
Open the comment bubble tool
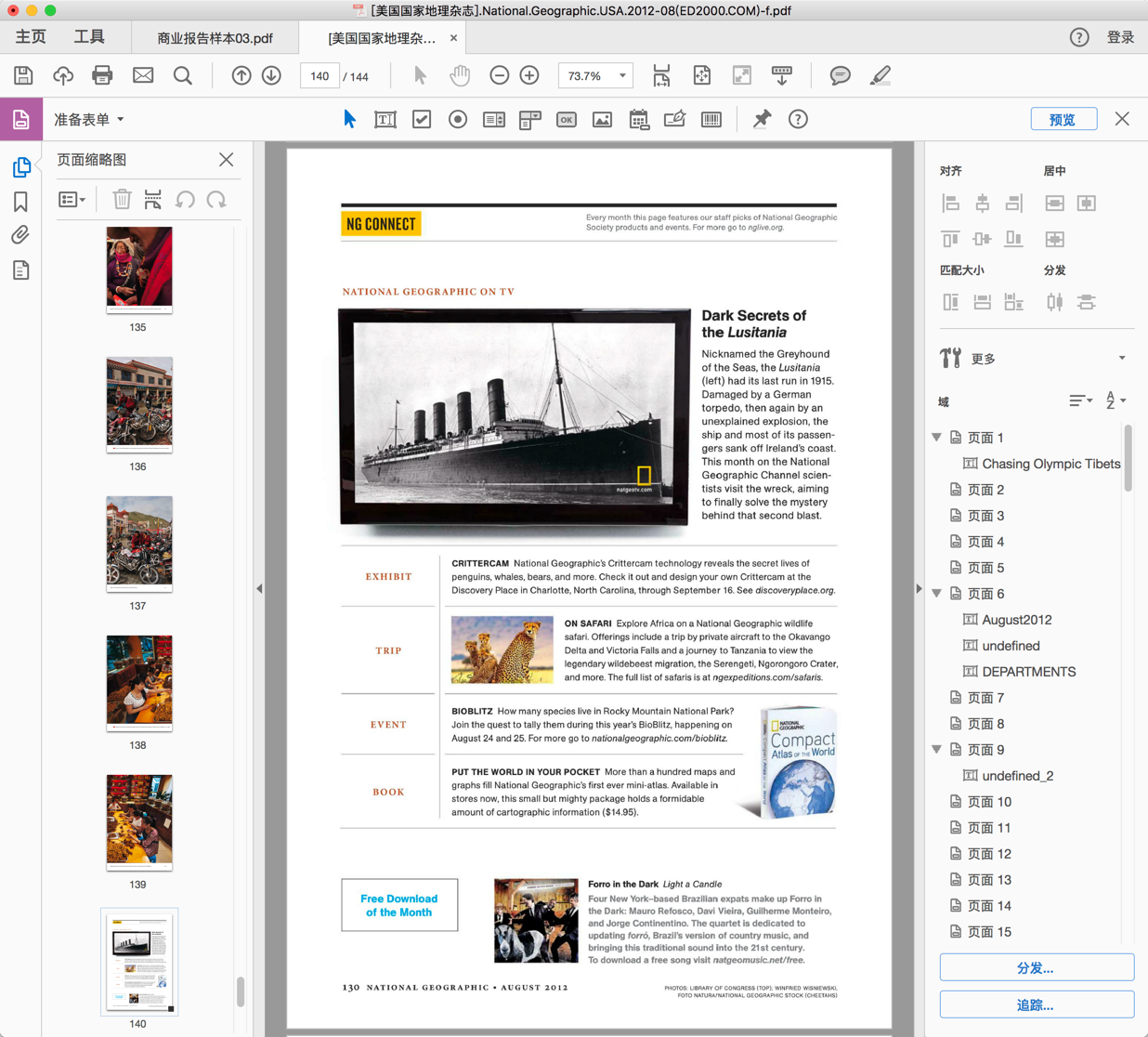[x=840, y=75]
